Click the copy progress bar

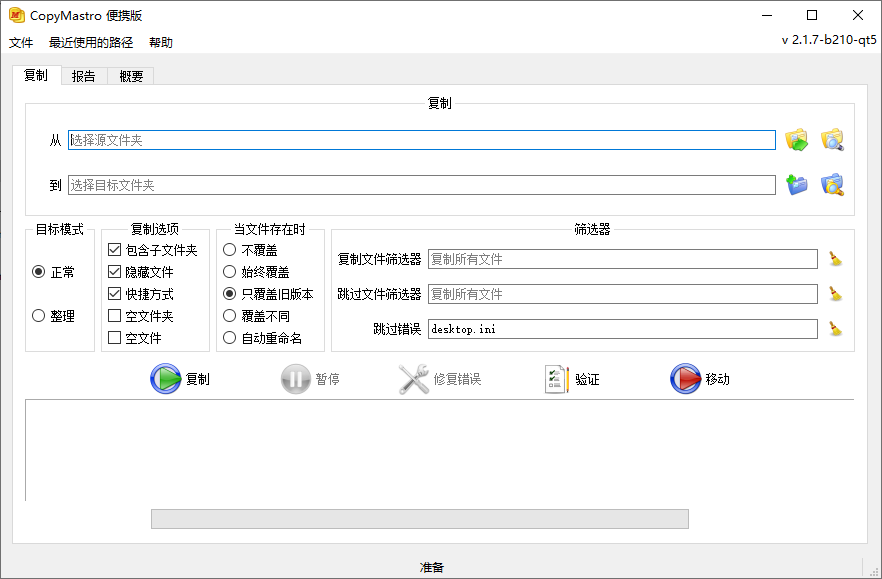(x=420, y=519)
